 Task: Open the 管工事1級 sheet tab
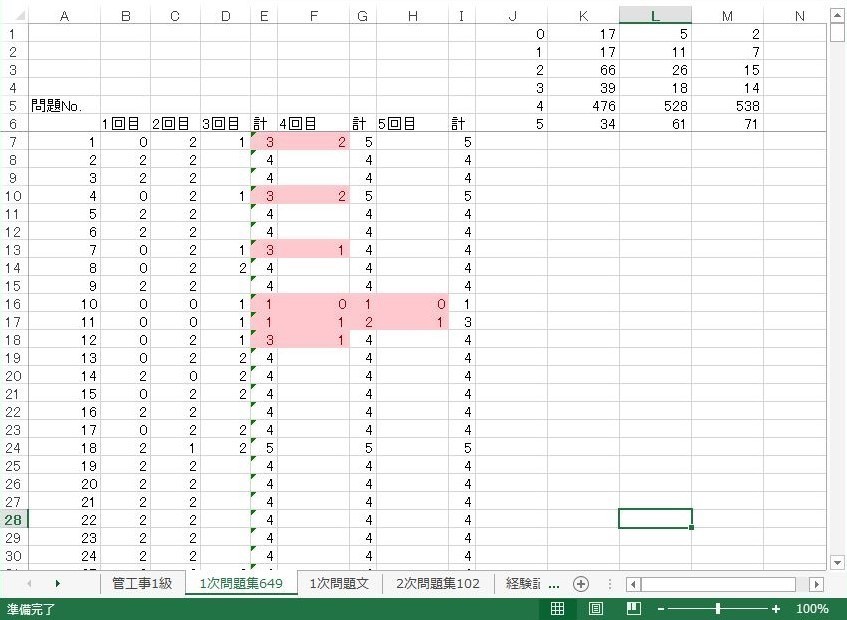click(142, 584)
